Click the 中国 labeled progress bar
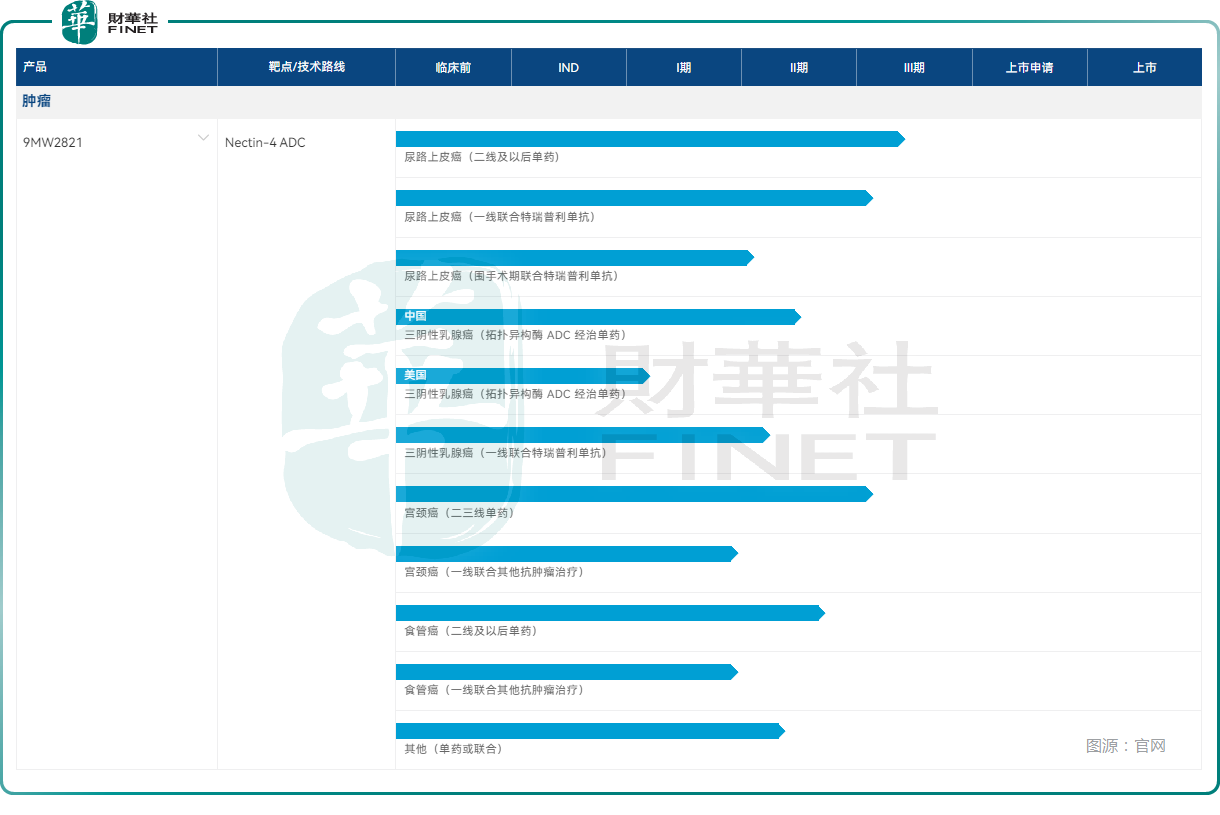Viewport: 1220px width, 815px height. point(598,317)
